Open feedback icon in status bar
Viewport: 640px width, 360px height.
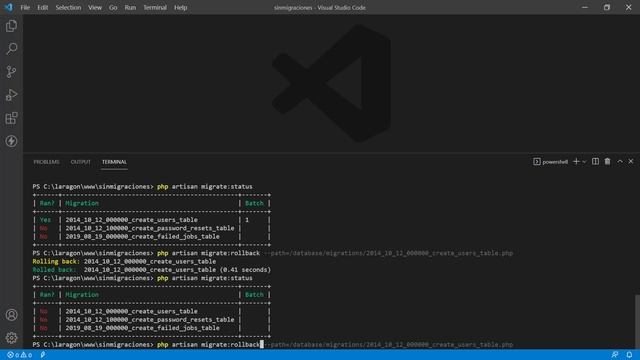click(615, 355)
